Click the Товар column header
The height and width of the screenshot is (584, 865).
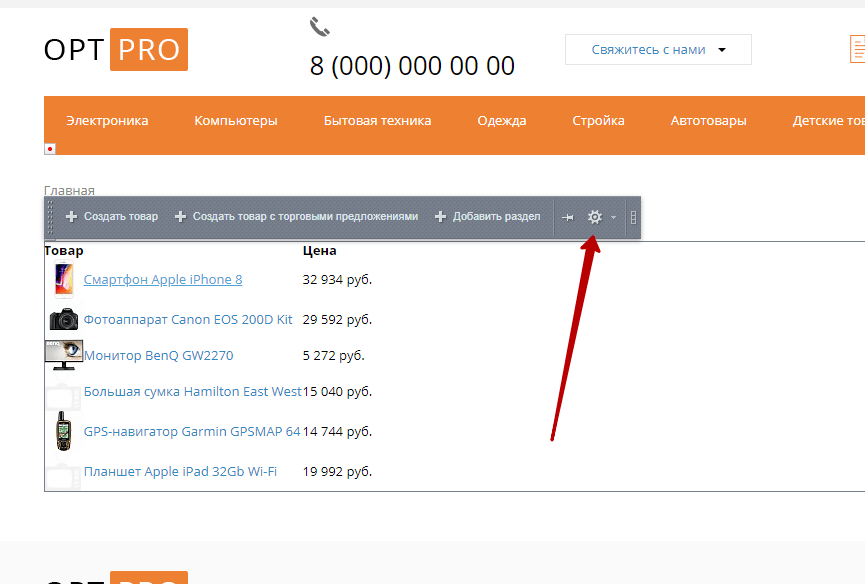point(64,251)
